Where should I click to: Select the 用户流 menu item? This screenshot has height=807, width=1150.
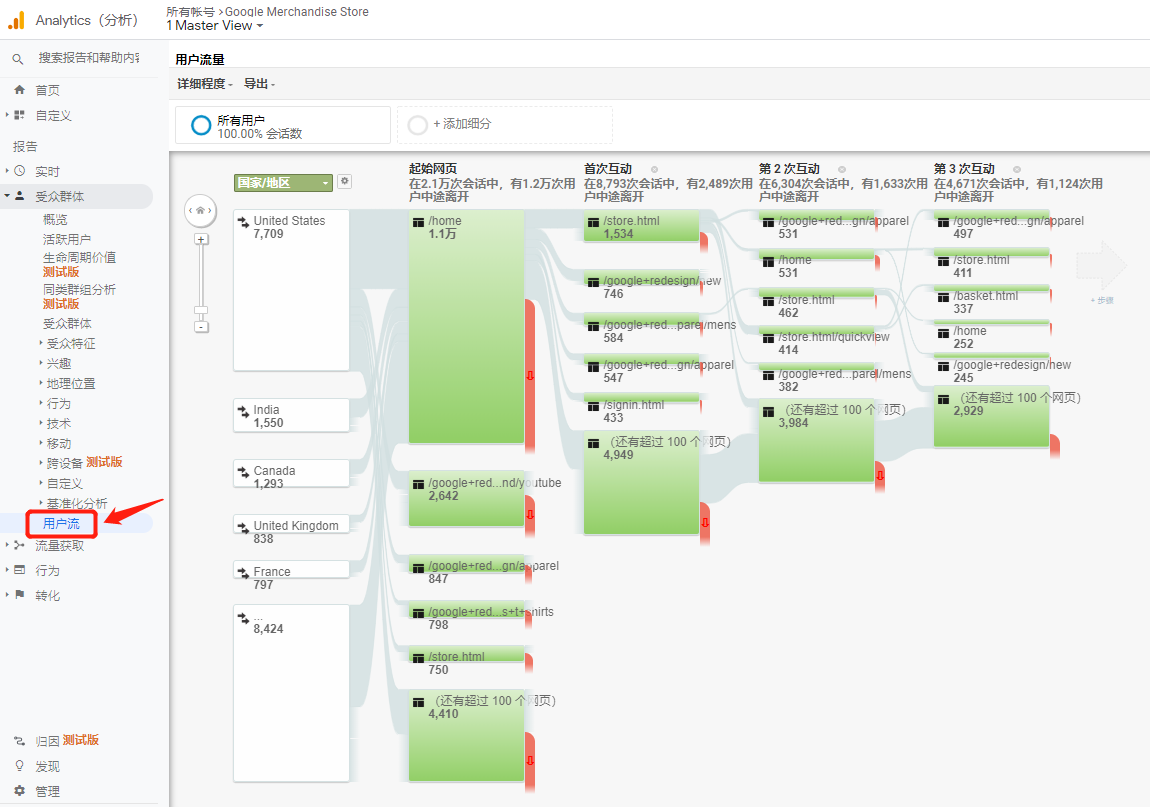click(62, 524)
